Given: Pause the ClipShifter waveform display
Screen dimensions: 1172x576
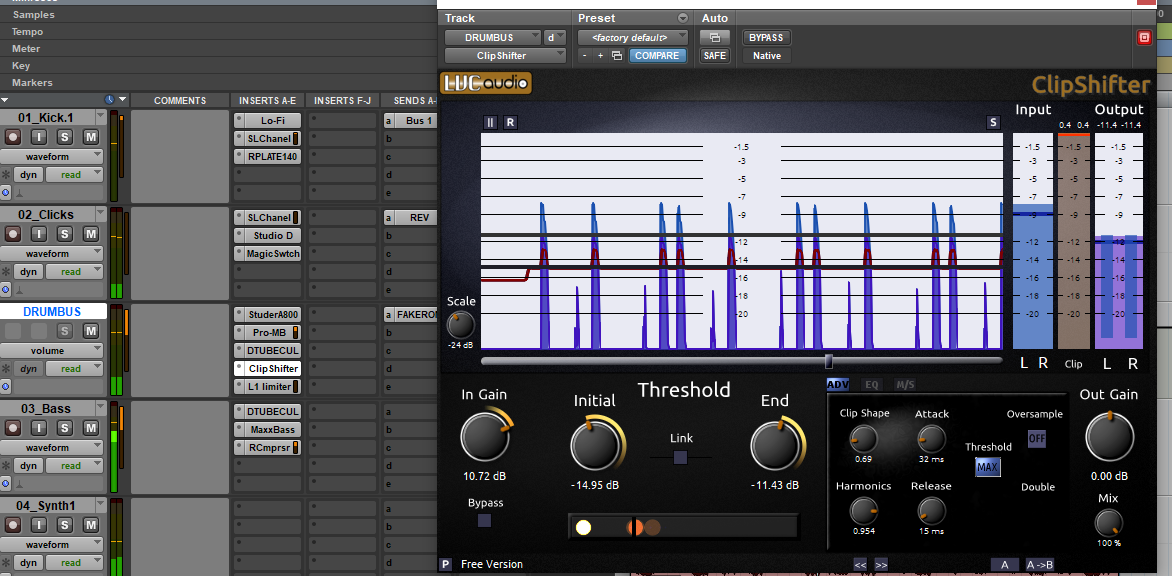Looking at the screenshot, I should (490, 123).
